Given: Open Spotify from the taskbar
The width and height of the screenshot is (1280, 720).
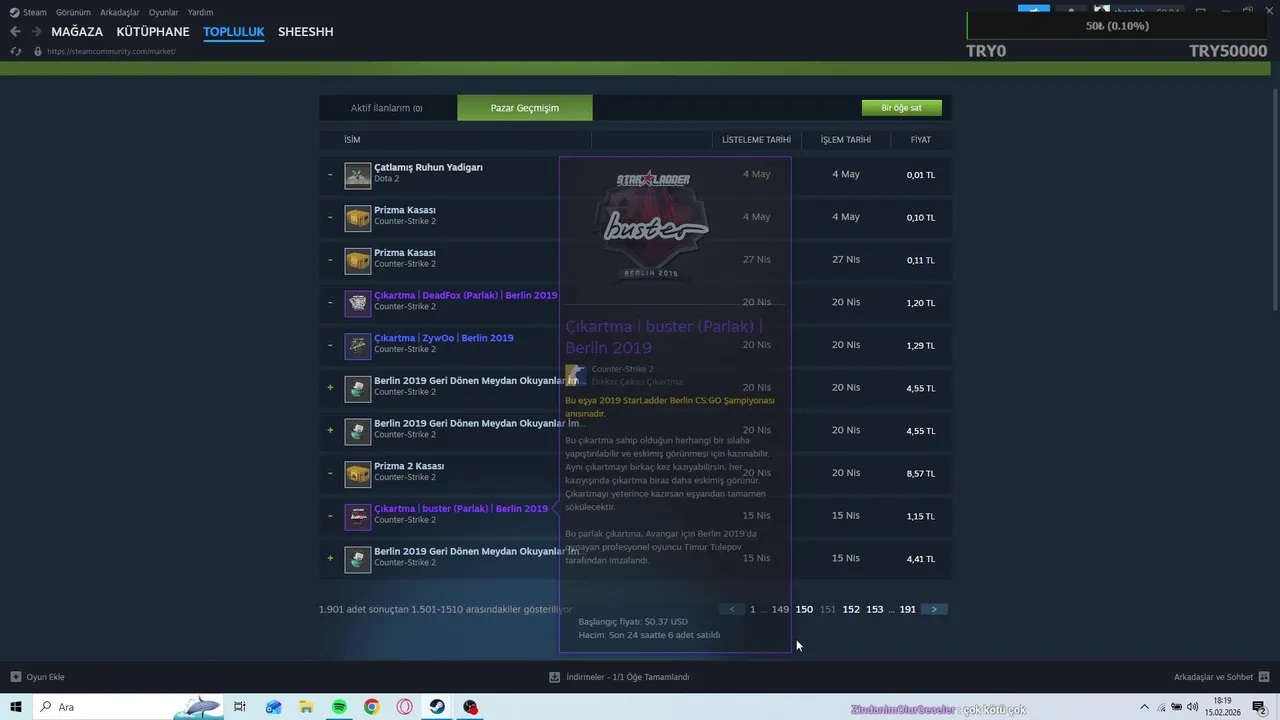Looking at the screenshot, I should (x=340, y=707).
